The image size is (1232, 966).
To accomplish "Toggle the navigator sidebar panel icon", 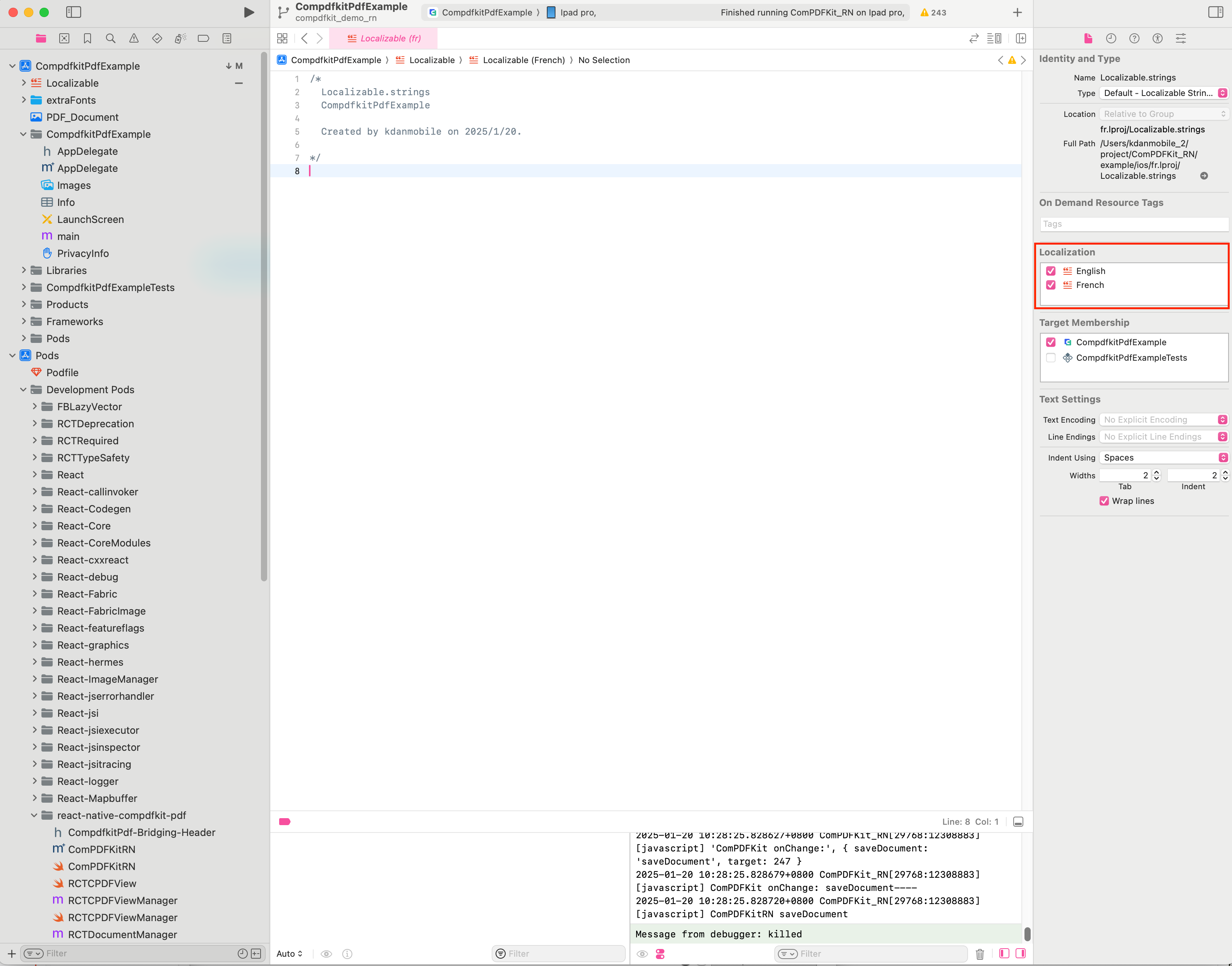I will tap(74, 12).
